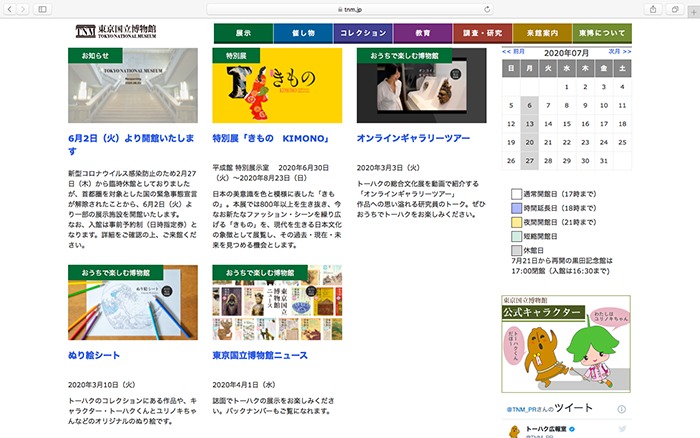Image resolution: width=700 pixels, height=438 pixels.
Task: Open the 展示 menu tab
Action: [243, 33]
